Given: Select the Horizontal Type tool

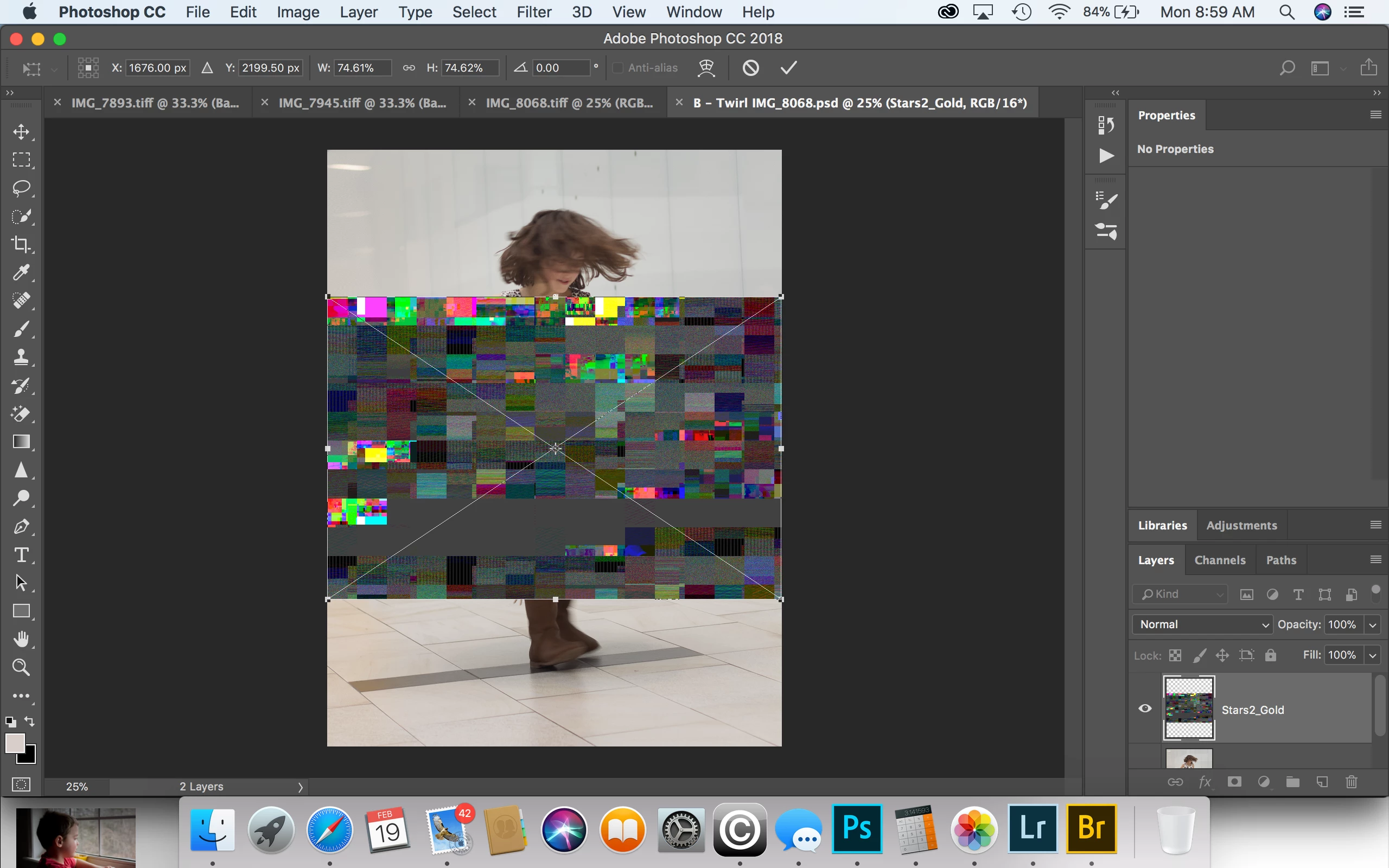Looking at the screenshot, I should pyautogui.click(x=21, y=555).
